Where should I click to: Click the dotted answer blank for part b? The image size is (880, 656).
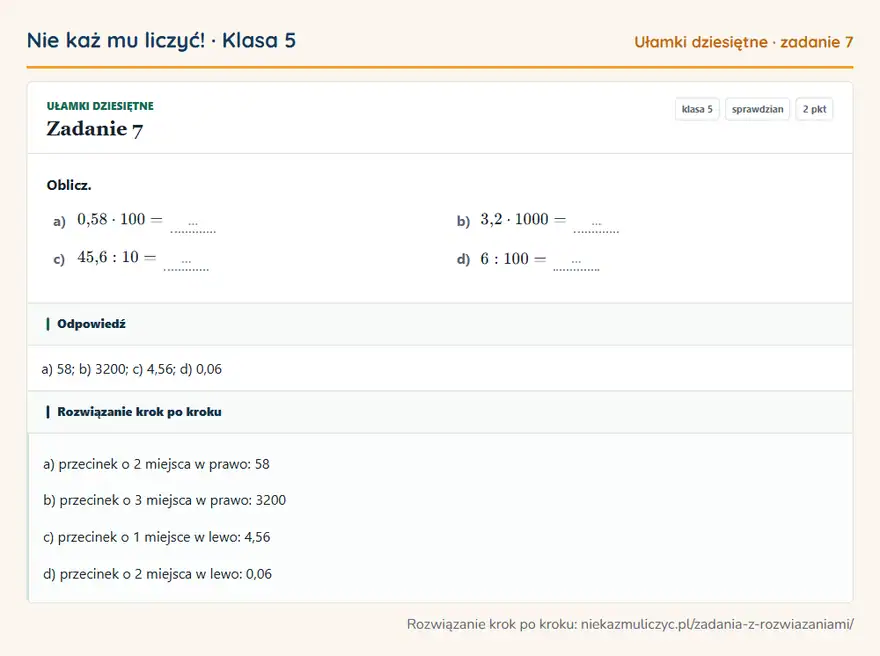(596, 226)
